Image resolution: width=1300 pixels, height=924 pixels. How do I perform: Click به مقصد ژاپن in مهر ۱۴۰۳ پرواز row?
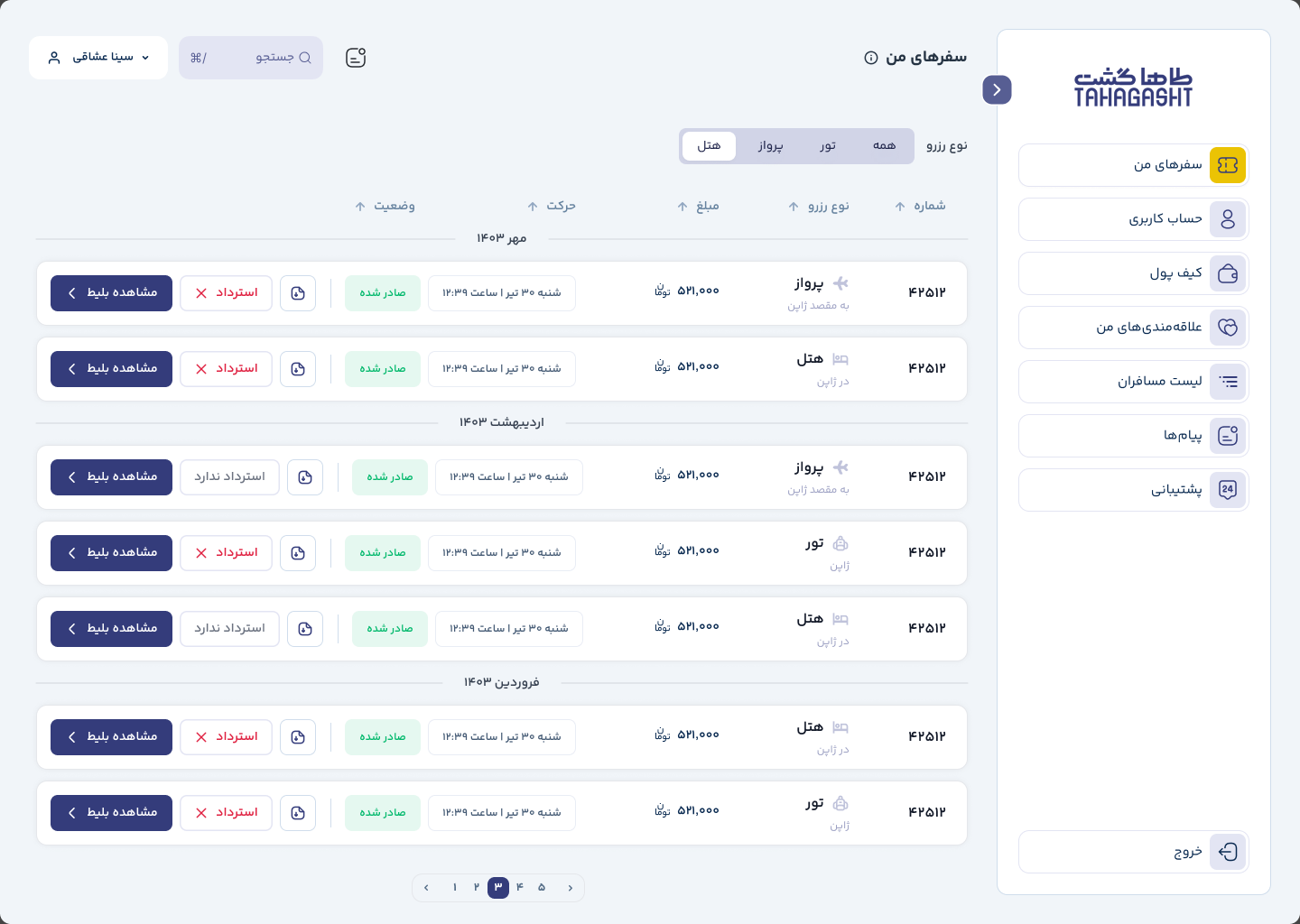(818, 306)
